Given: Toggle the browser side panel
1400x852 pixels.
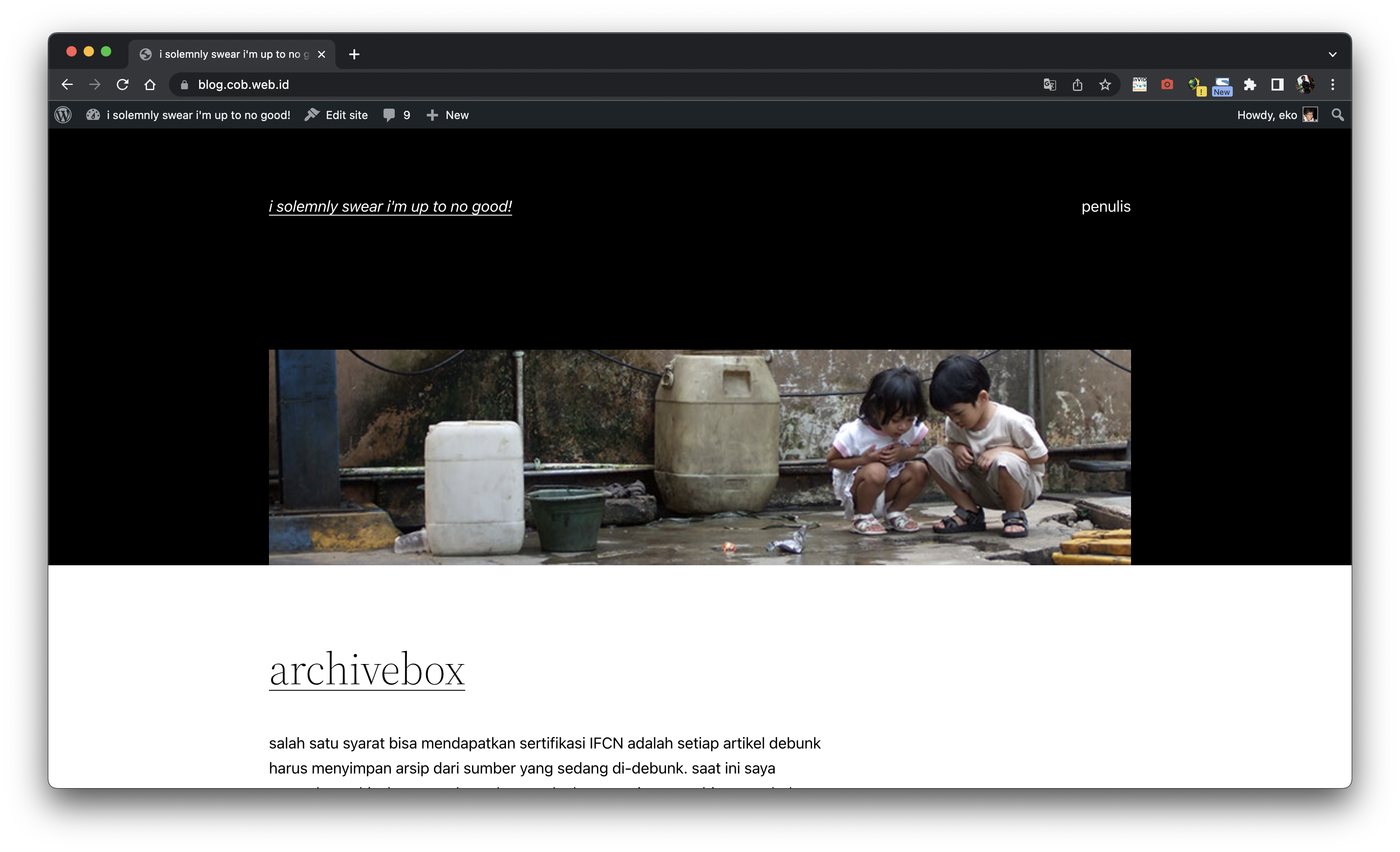Looking at the screenshot, I should (x=1277, y=85).
